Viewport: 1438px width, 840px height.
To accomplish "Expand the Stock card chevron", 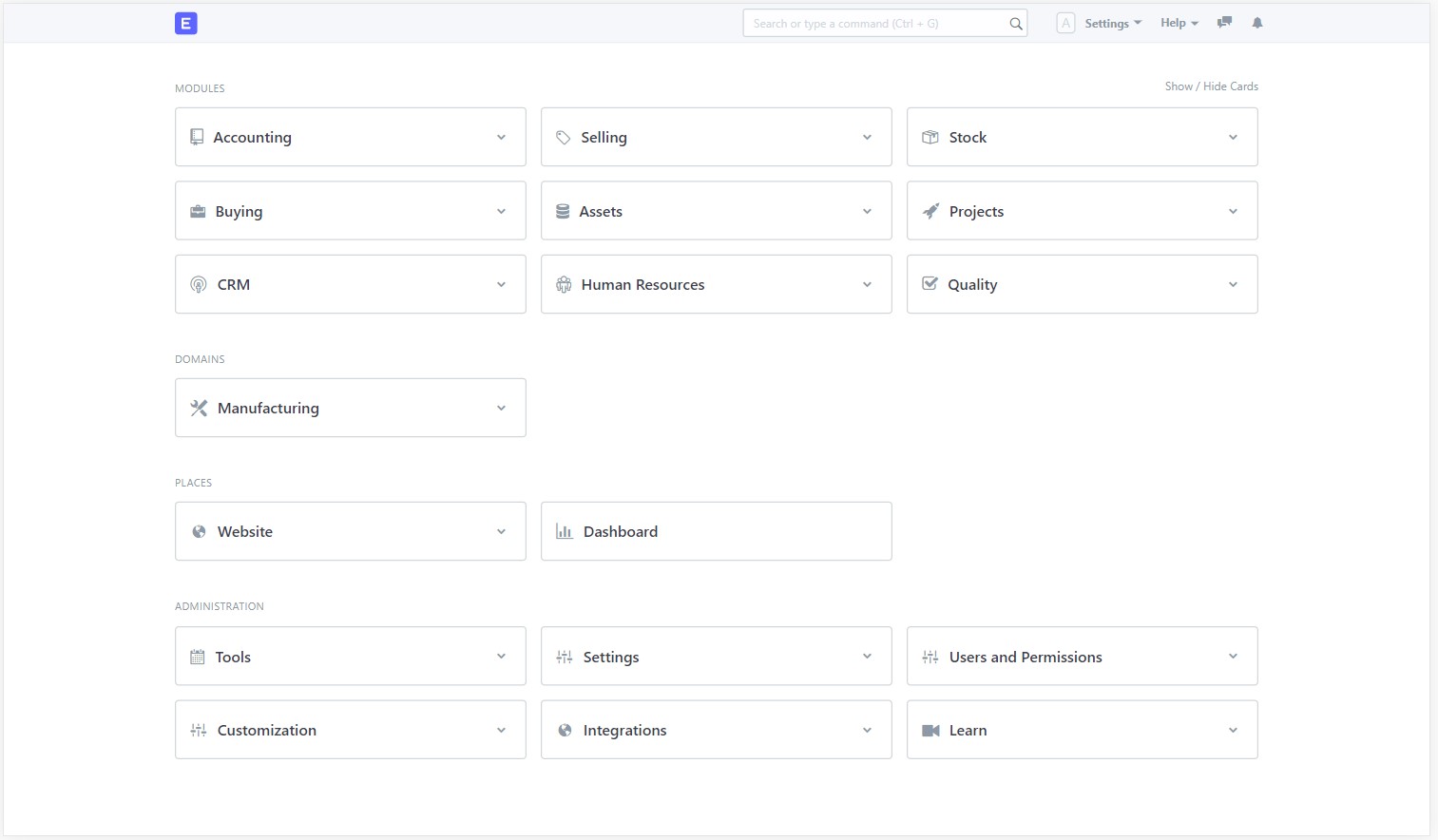I will (1233, 137).
